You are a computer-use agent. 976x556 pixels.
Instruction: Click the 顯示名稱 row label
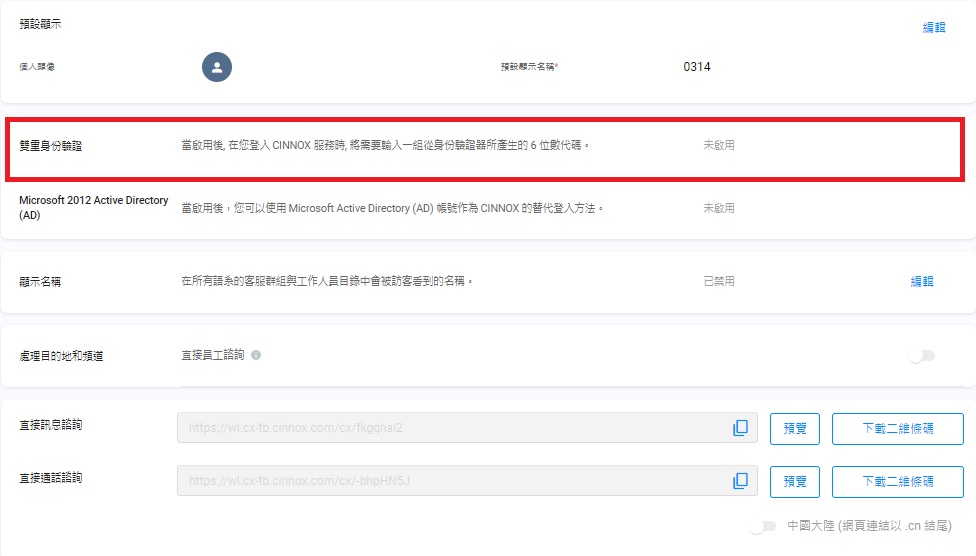tap(40, 281)
